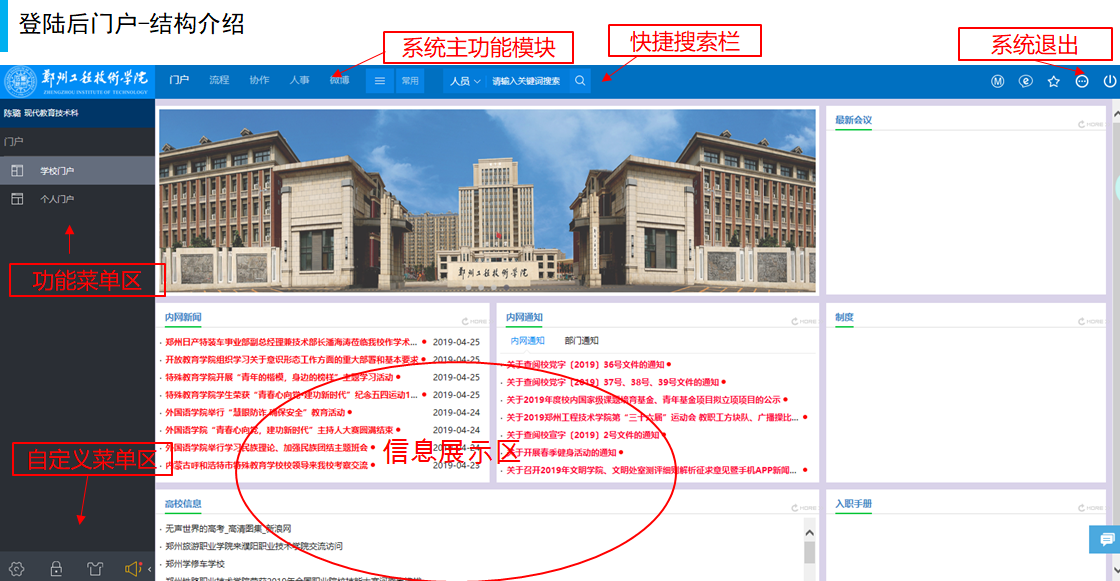1120x581 pixels.
Task: Click the keyword search input field
Action: click(527, 81)
